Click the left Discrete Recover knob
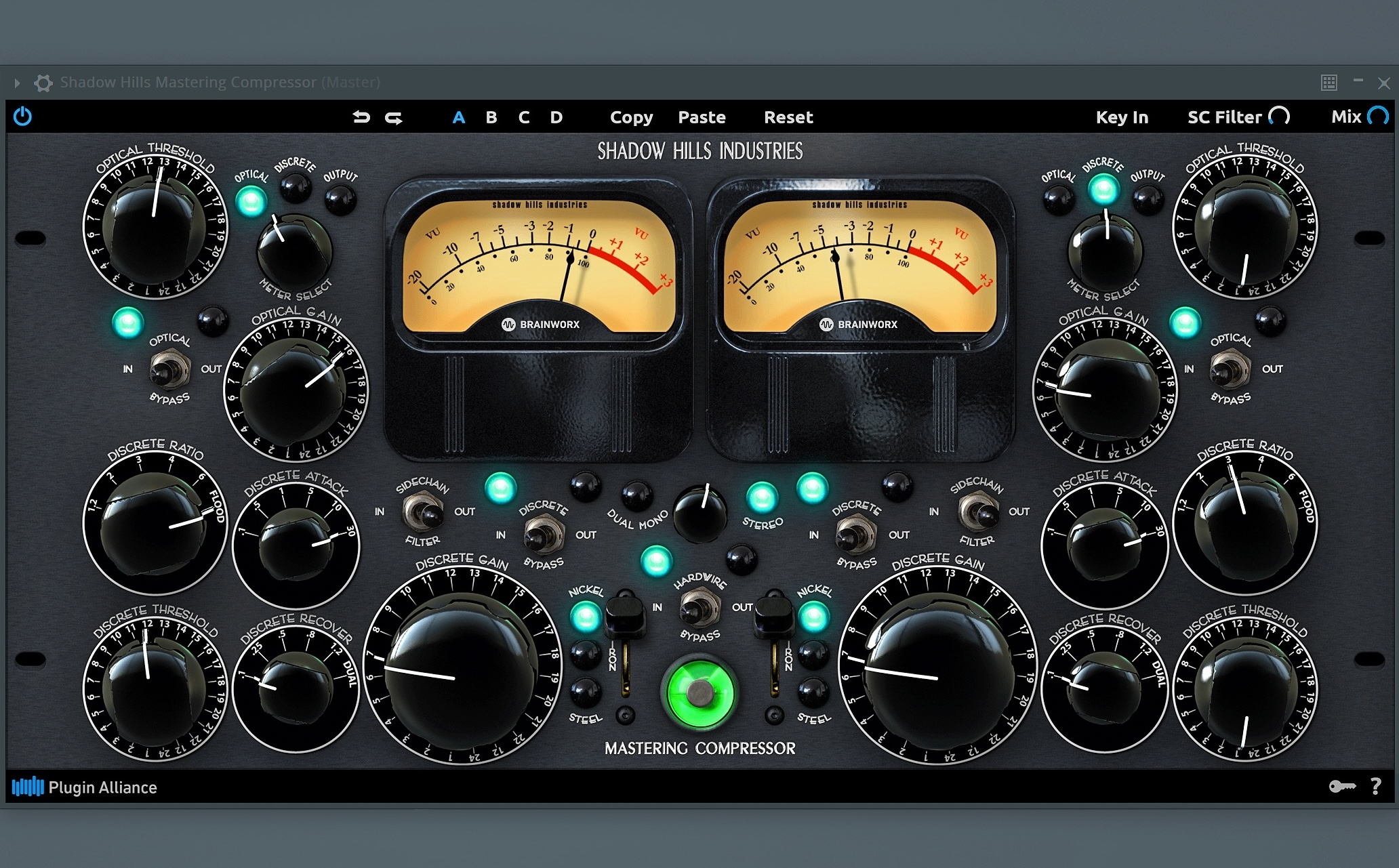Image resolution: width=1399 pixels, height=868 pixels. 296,688
